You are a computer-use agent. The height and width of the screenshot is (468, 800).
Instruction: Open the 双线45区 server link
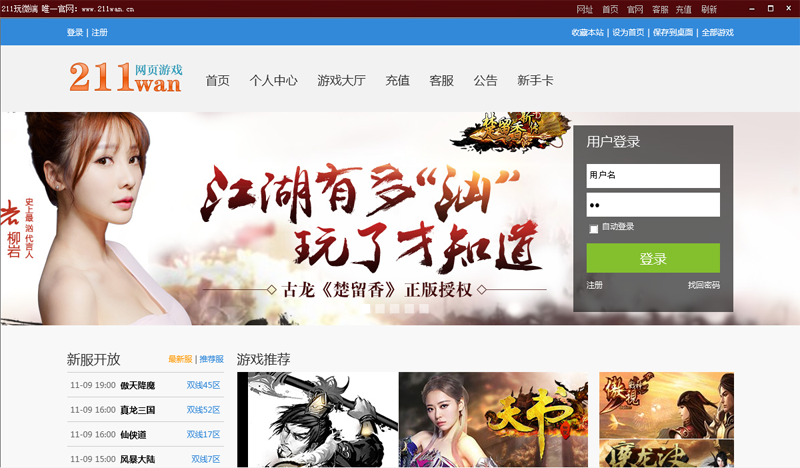coord(203,385)
